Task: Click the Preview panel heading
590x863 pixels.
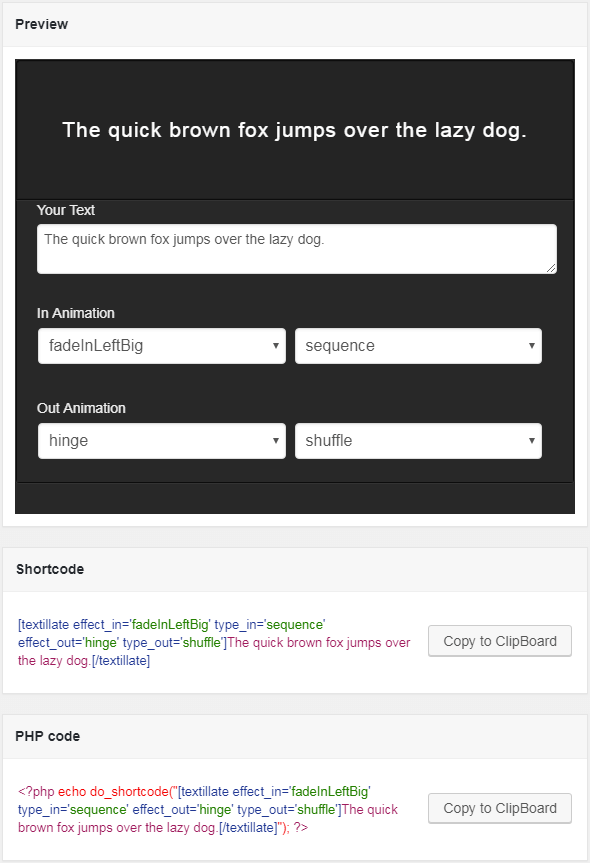Action: pos(42,24)
